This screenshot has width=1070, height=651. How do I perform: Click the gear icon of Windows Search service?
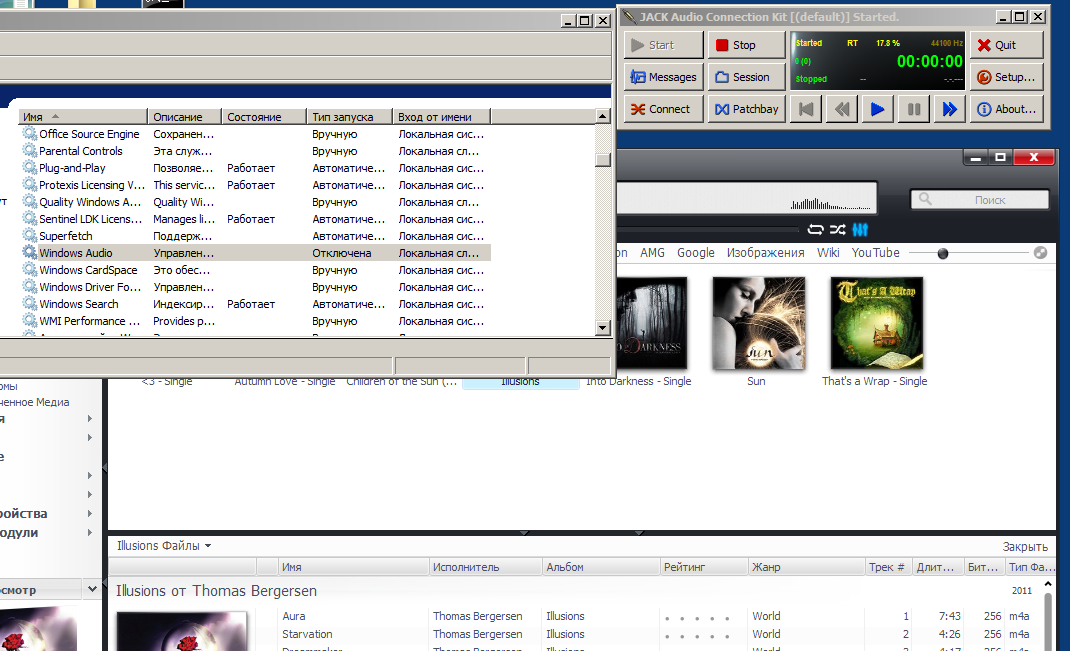[x=29, y=304]
